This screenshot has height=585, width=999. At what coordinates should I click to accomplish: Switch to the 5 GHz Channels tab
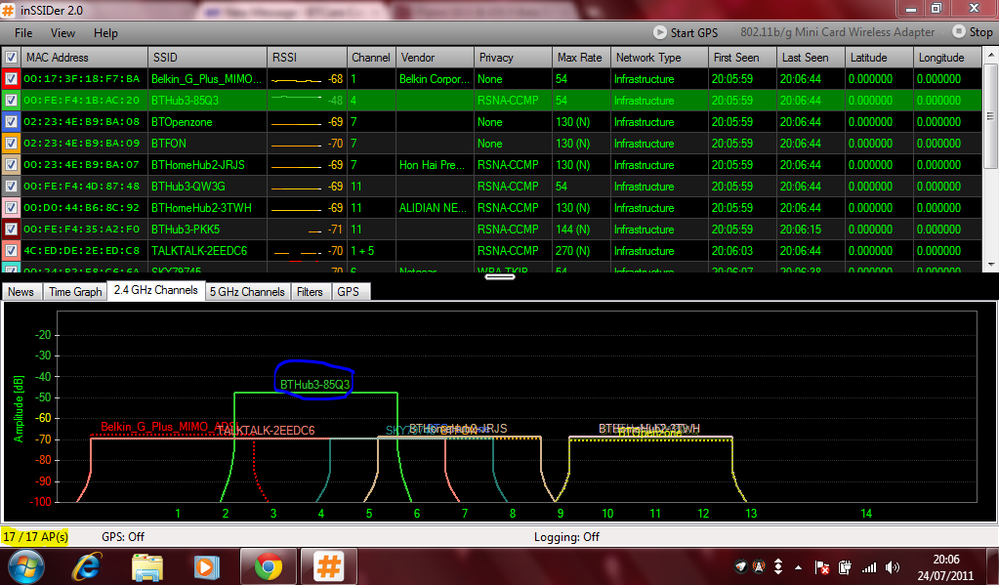(247, 292)
